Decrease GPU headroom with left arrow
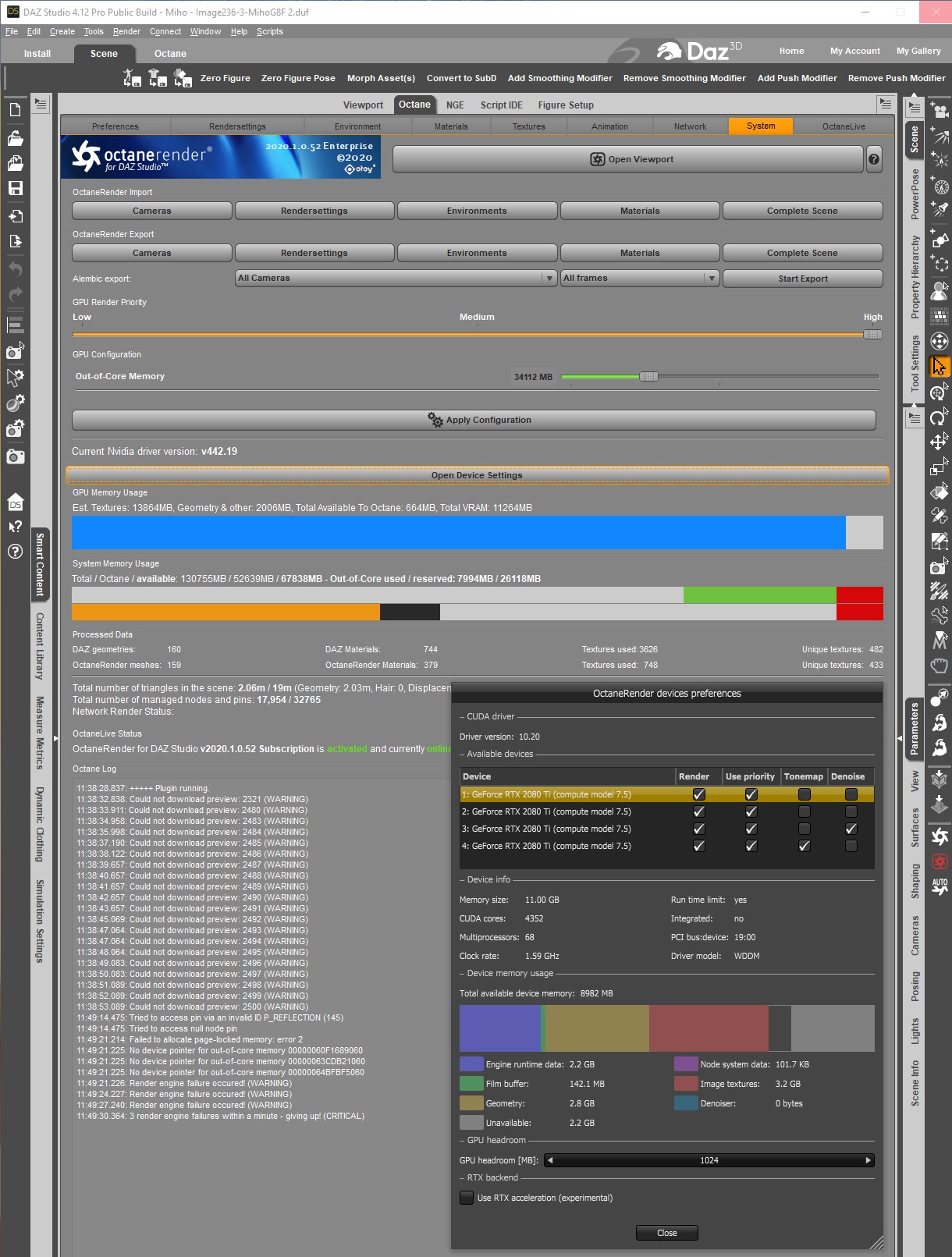 (x=550, y=1160)
